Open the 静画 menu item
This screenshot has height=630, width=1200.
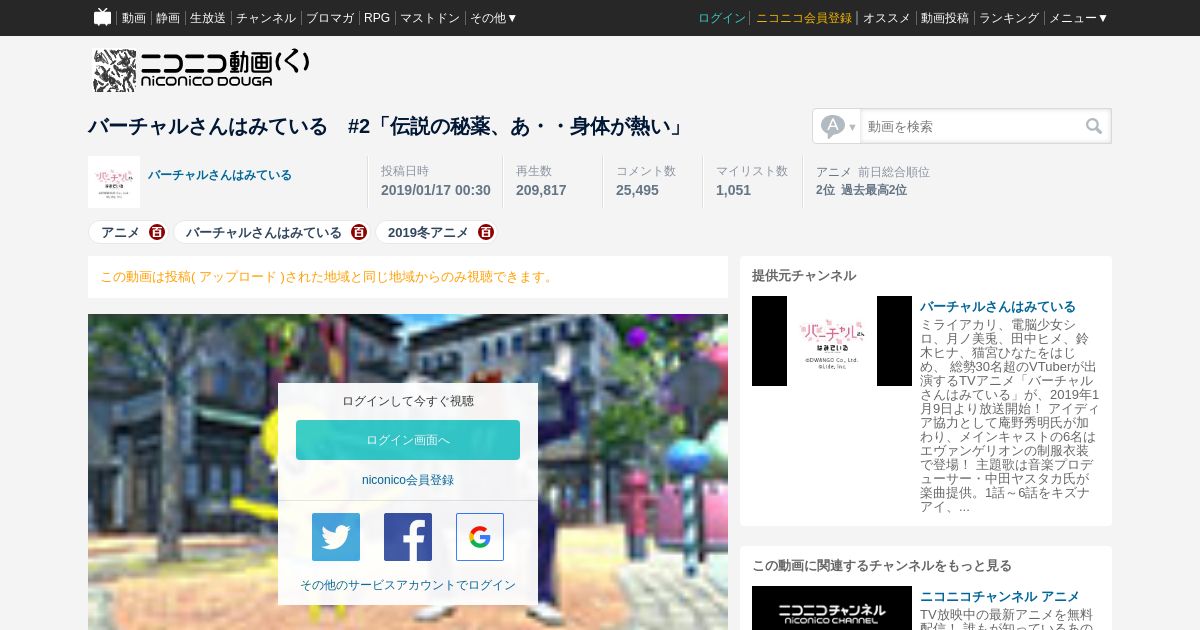coord(168,18)
